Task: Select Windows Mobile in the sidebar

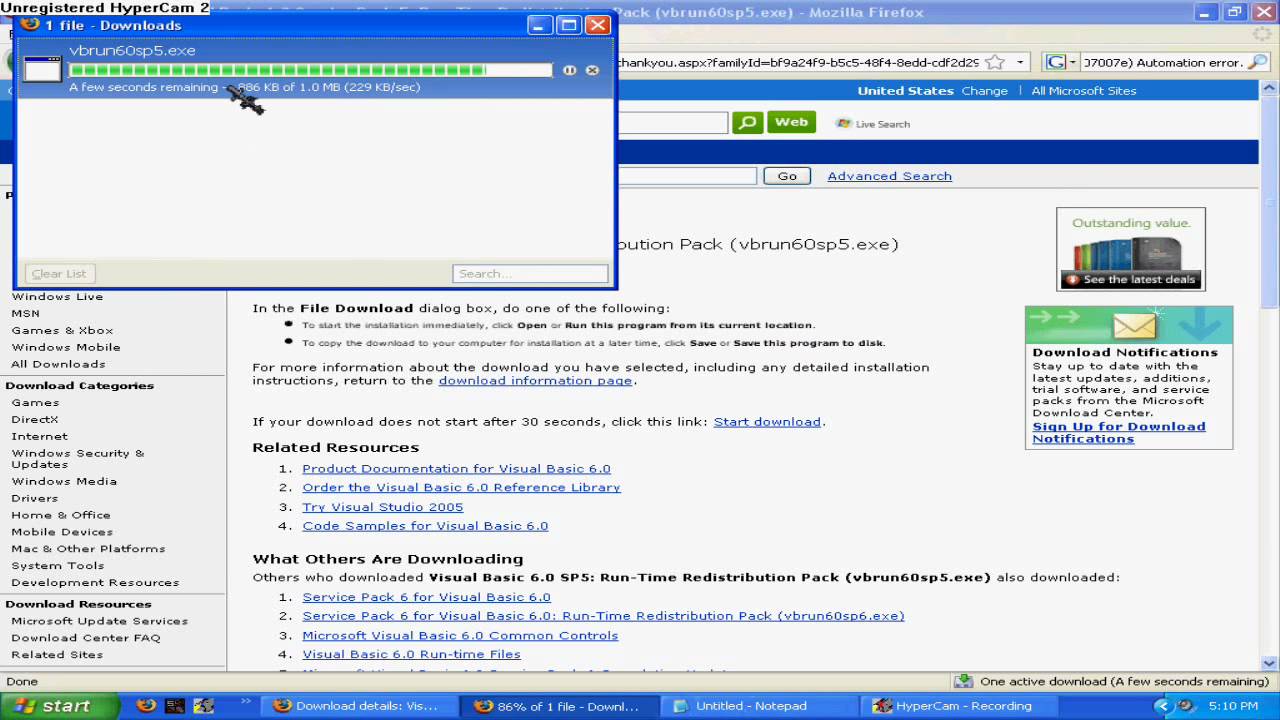Action: 66,347
